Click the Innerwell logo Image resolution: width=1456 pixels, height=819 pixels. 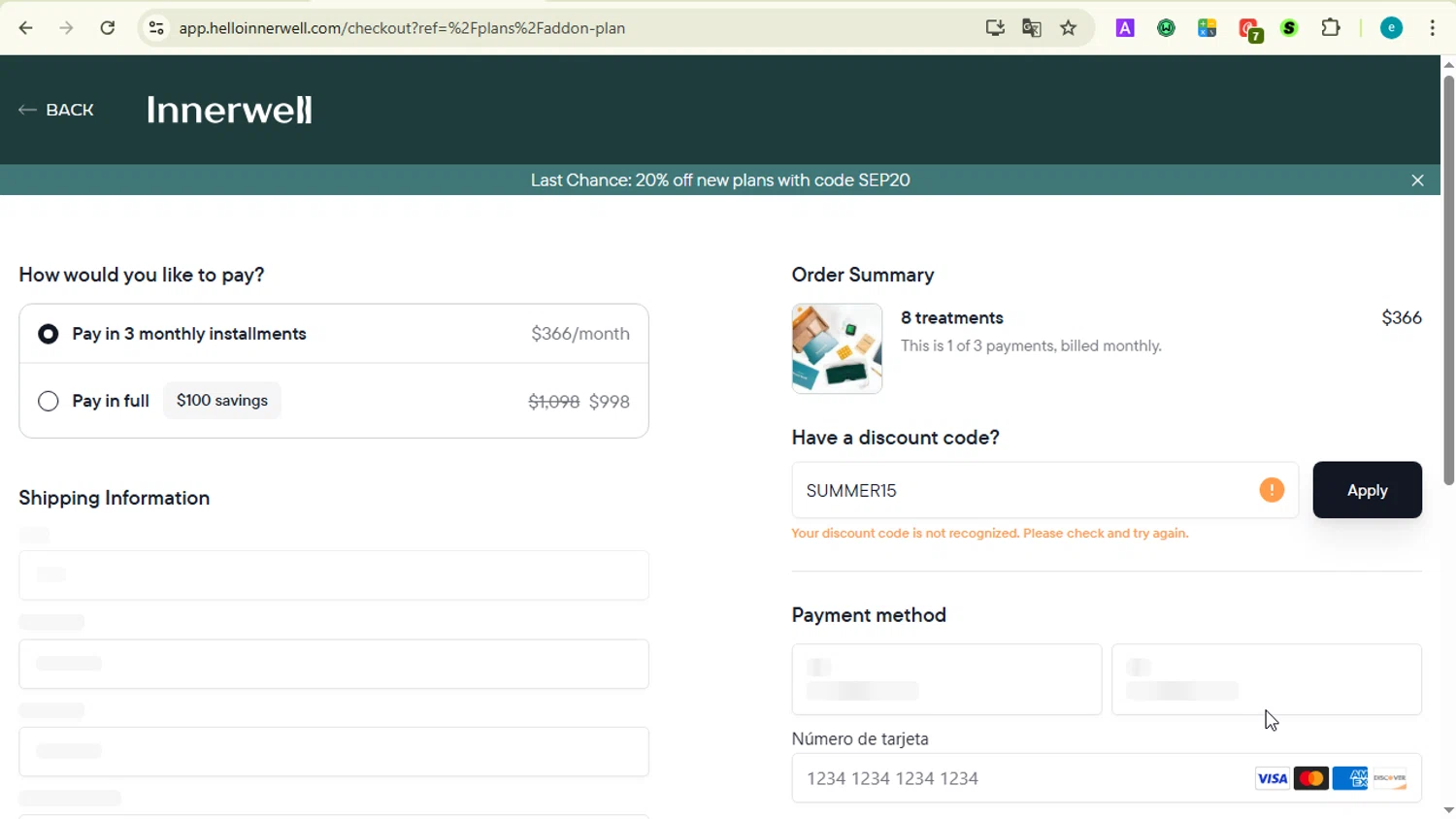230,110
